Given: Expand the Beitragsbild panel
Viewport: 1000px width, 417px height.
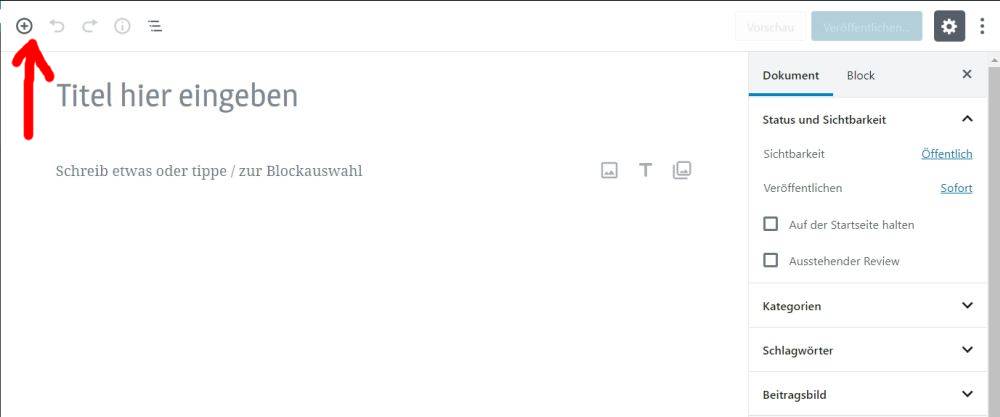Looking at the screenshot, I should pyautogui.click(x=966, y=394).
